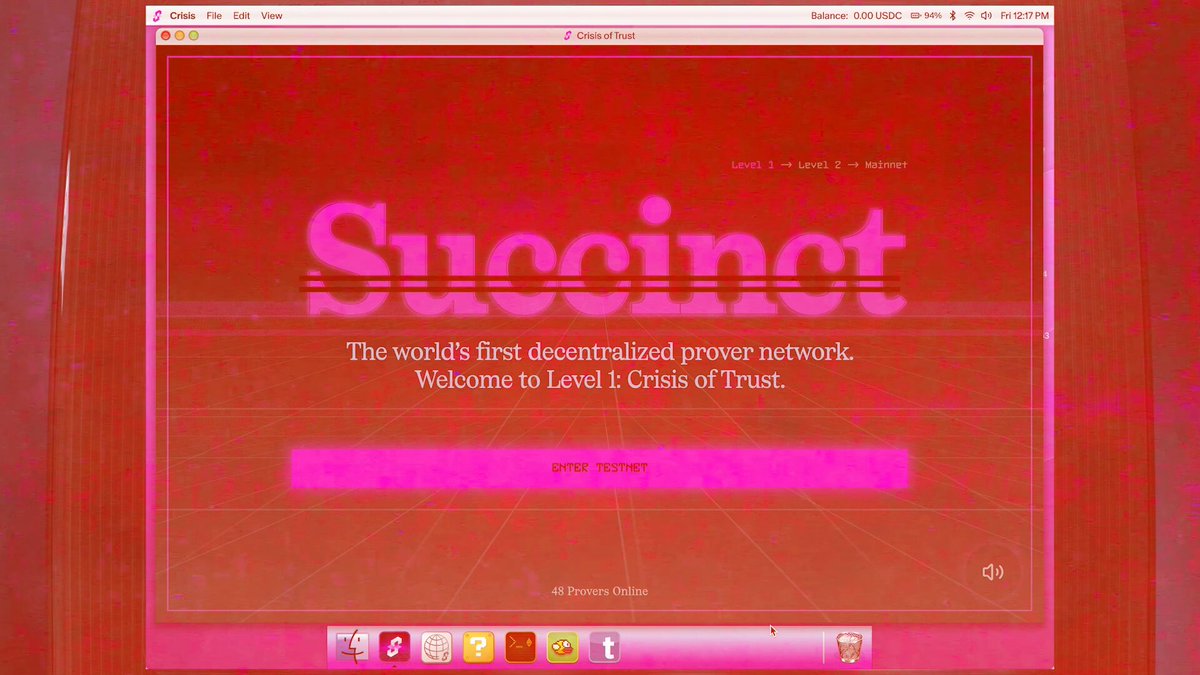Click the battery icon in the menu bar
The height and width of the screenshot is (675, 1200).
pyautogui.click(x=916, y=16)
